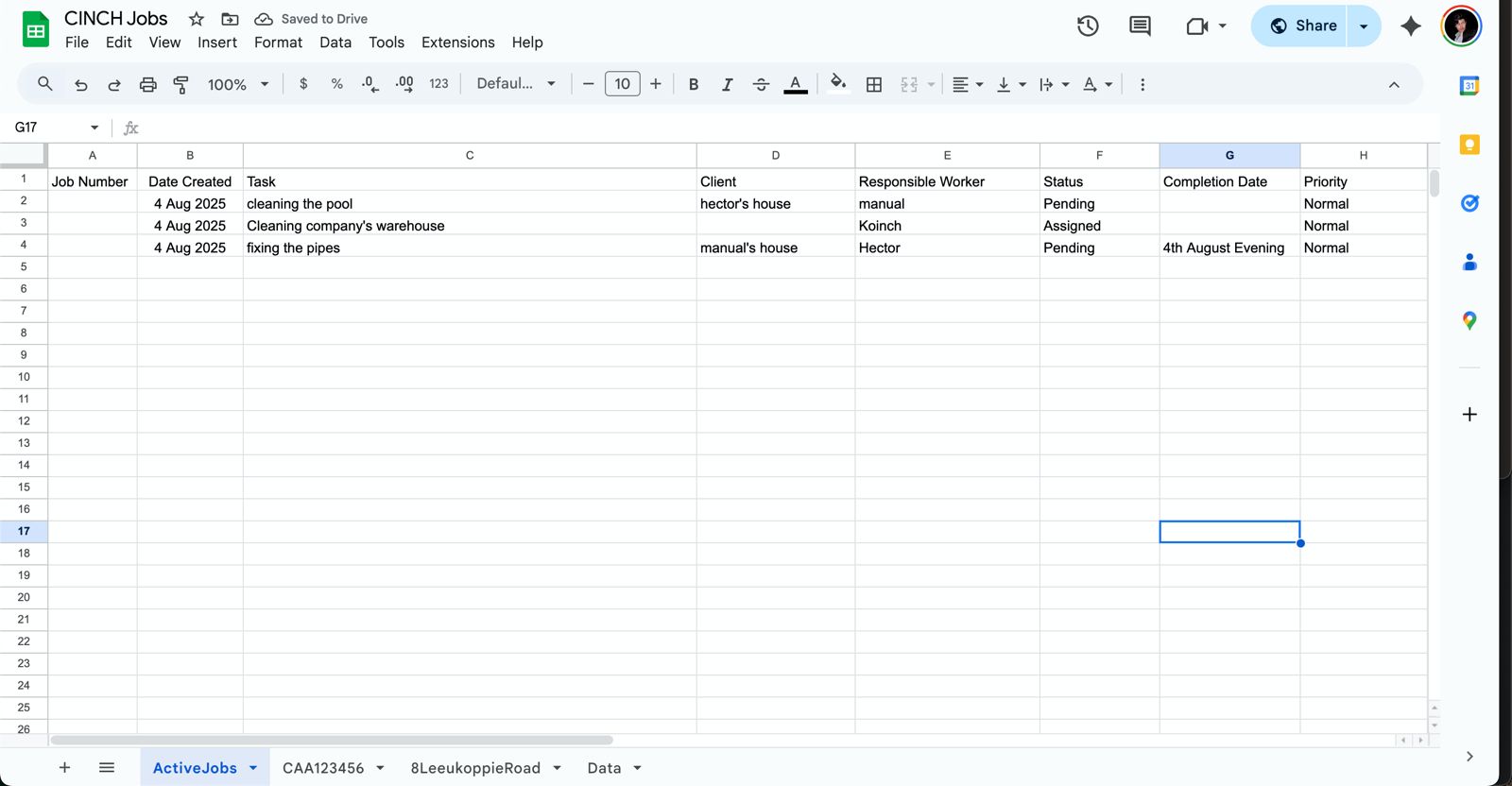Image resolution: width=1512 pixels, height=786 pixels.
Task: Open the Google Sheets home icon
Action: (36, 30)
